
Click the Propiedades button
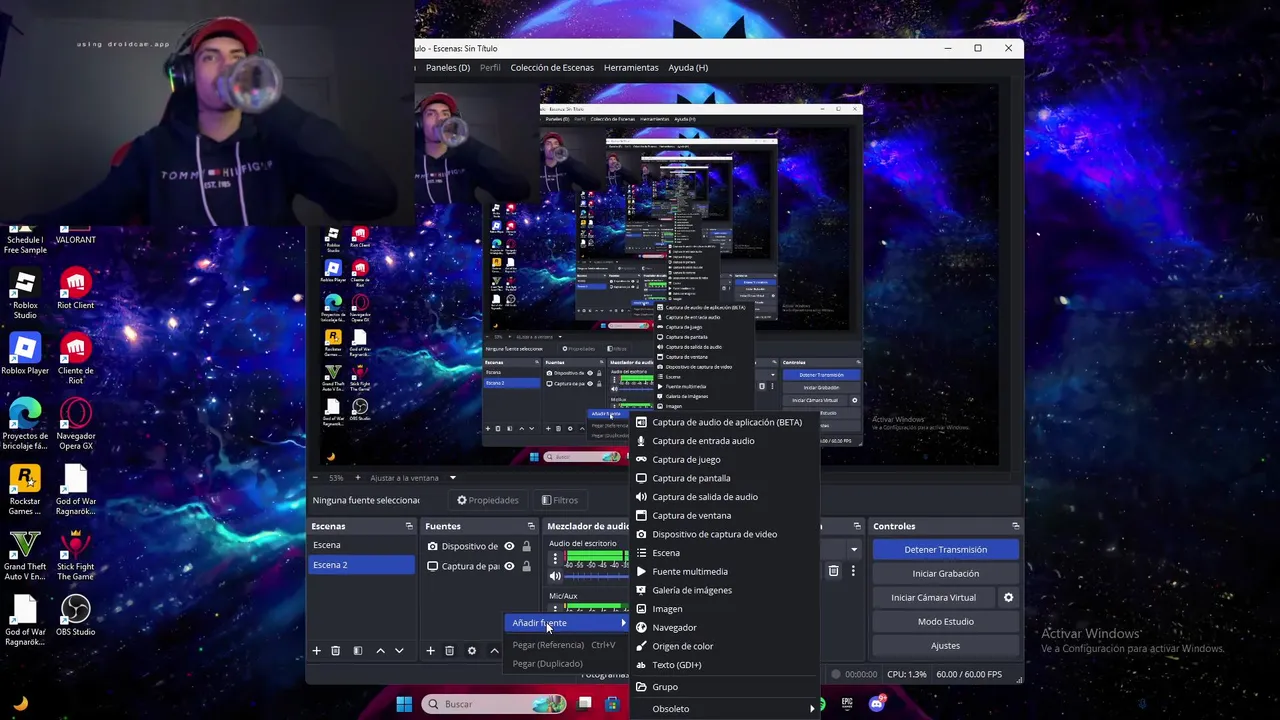[x=488, y=500]
